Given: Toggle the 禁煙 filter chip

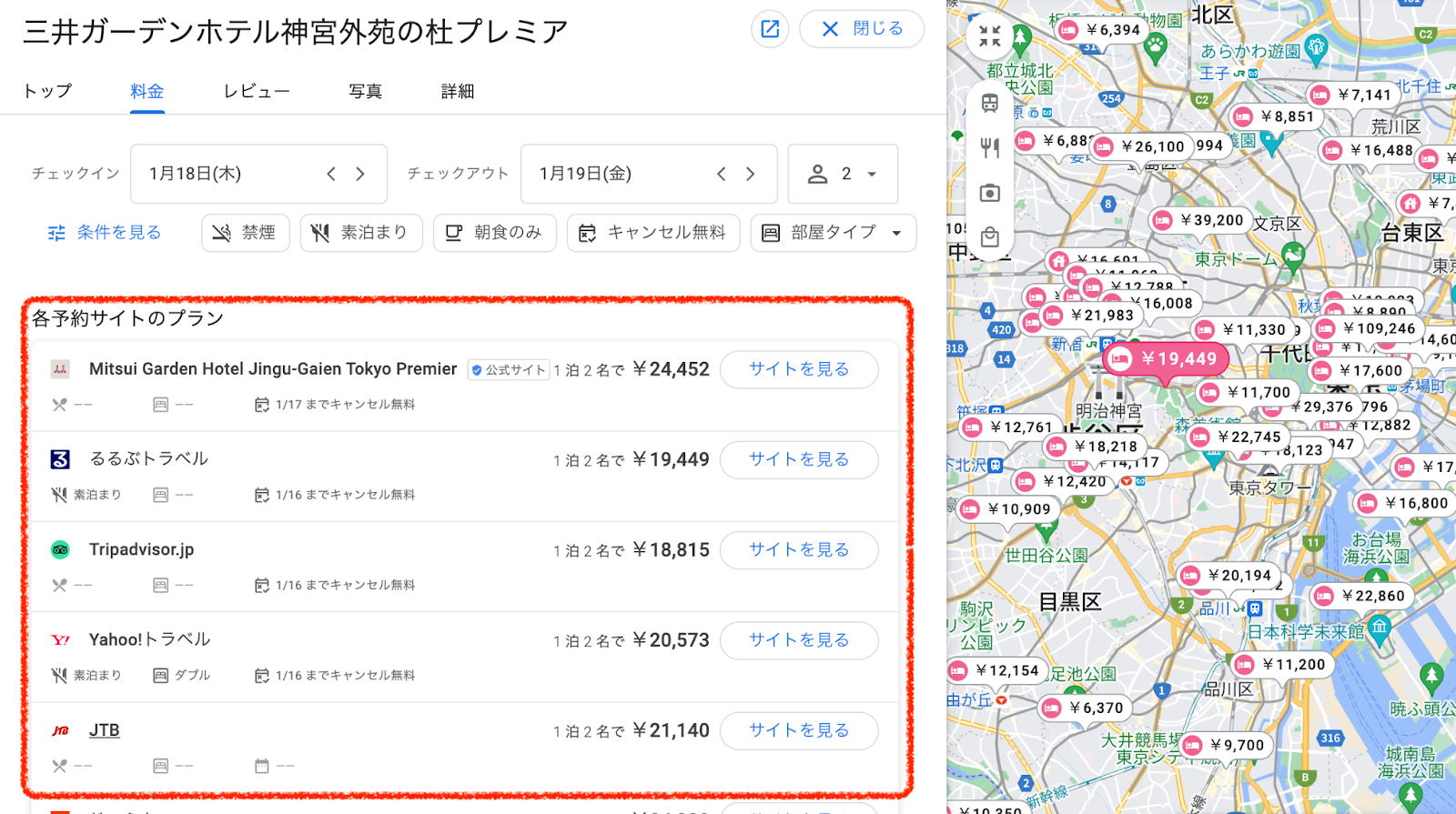Looking at the screenshot, I should pyautogui.click(x=246, y=233).
